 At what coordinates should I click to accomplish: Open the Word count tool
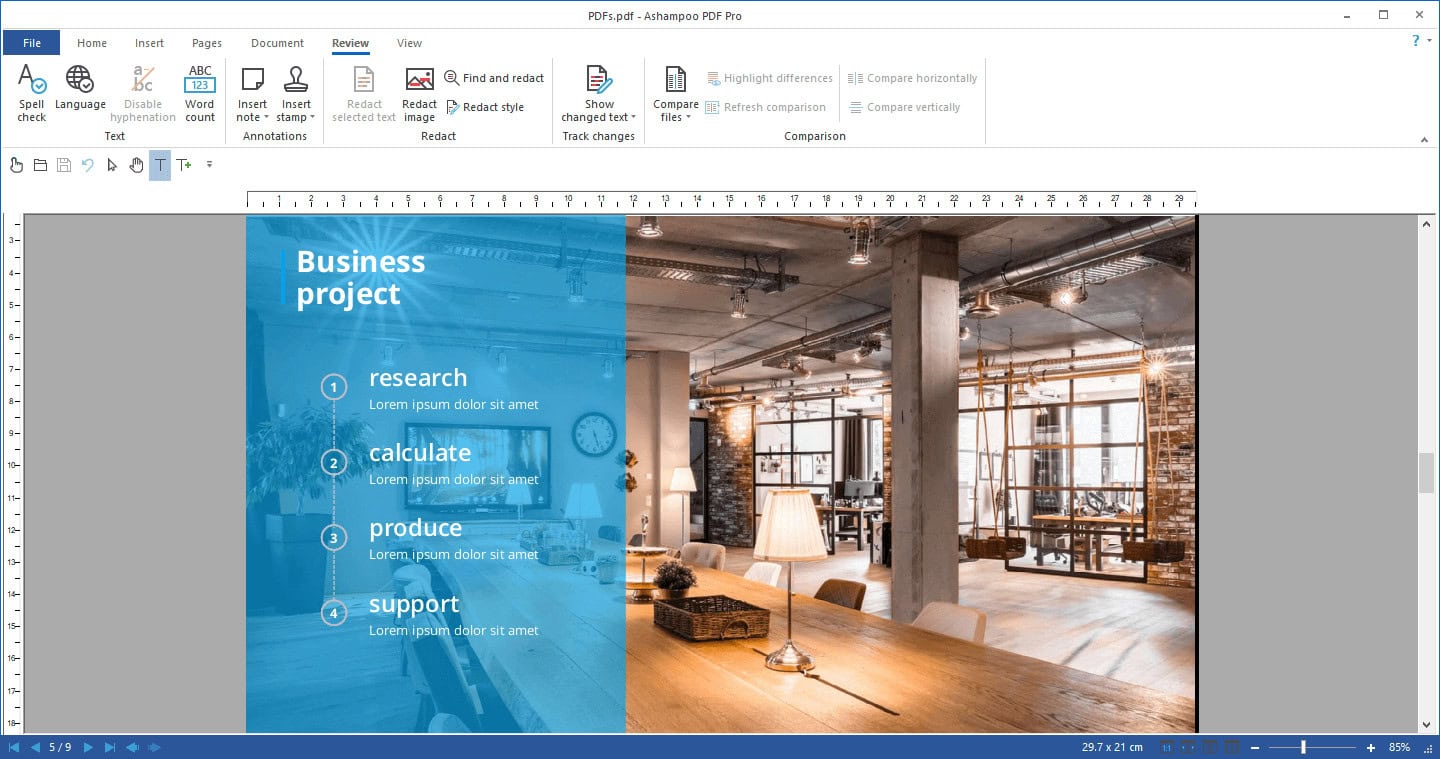tap(199, 91)
